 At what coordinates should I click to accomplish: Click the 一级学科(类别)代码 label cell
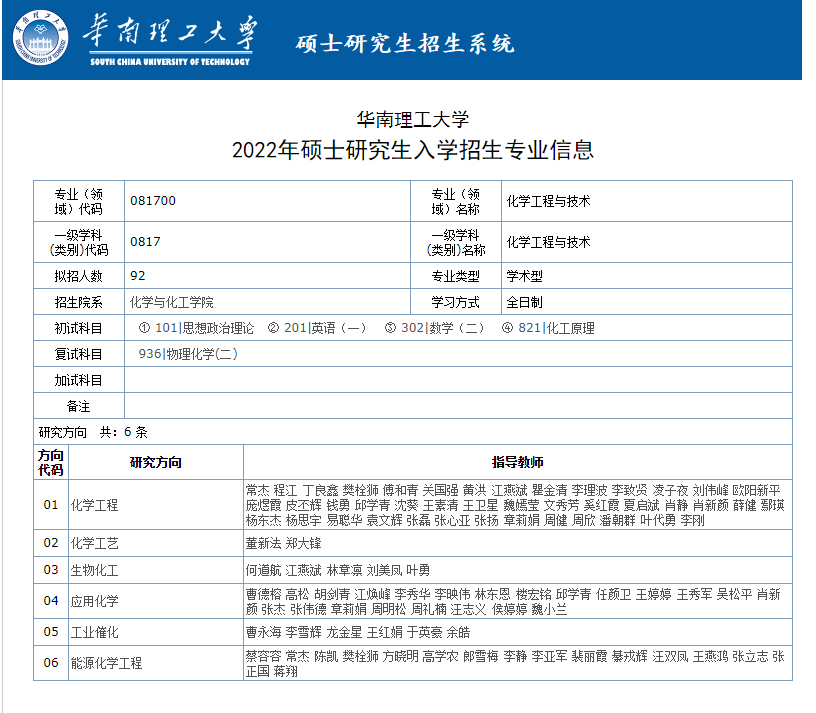click(79, 243)
